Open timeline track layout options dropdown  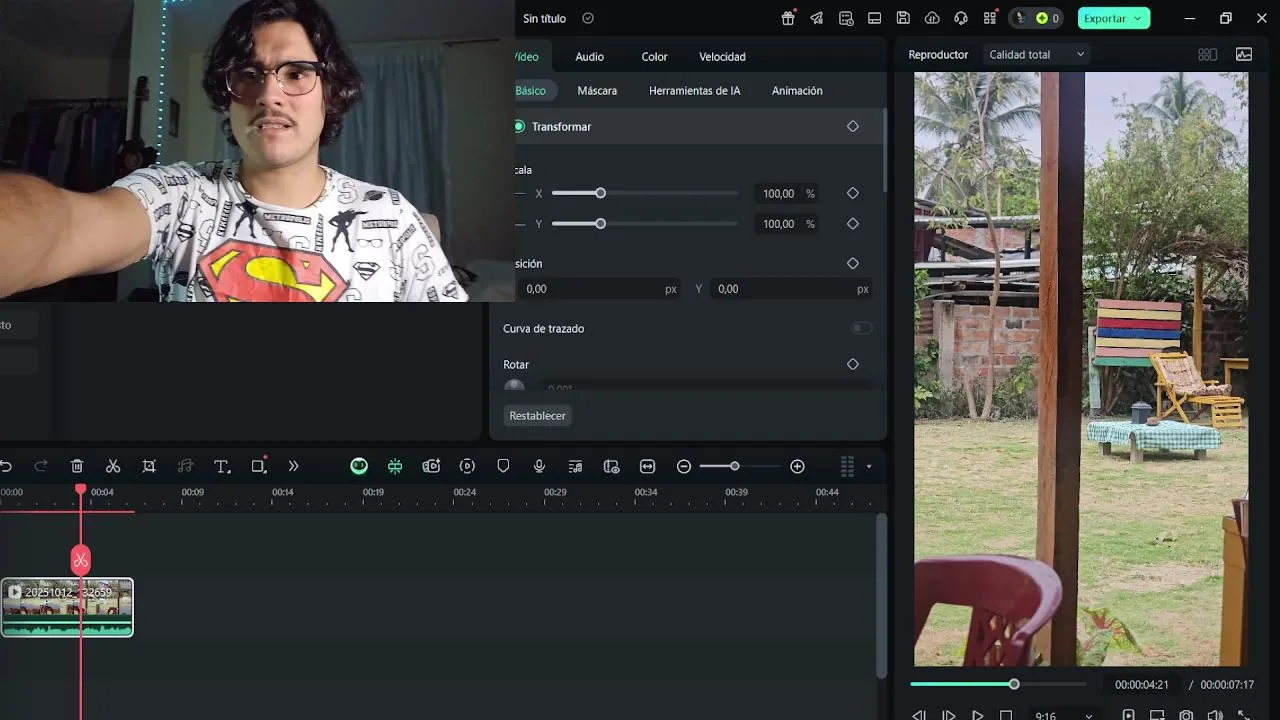[869, 467]
